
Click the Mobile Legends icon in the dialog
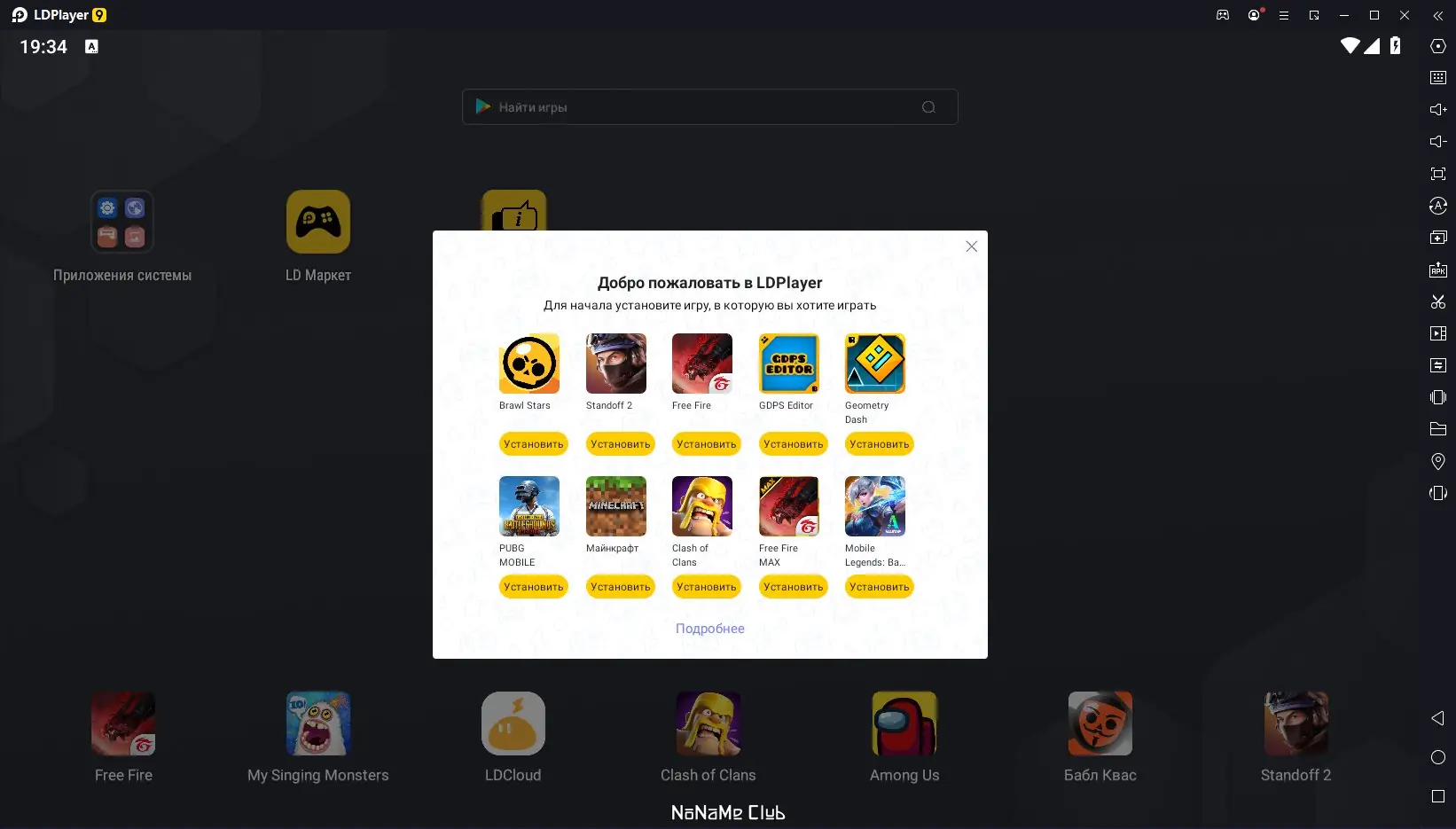(875, 506)
